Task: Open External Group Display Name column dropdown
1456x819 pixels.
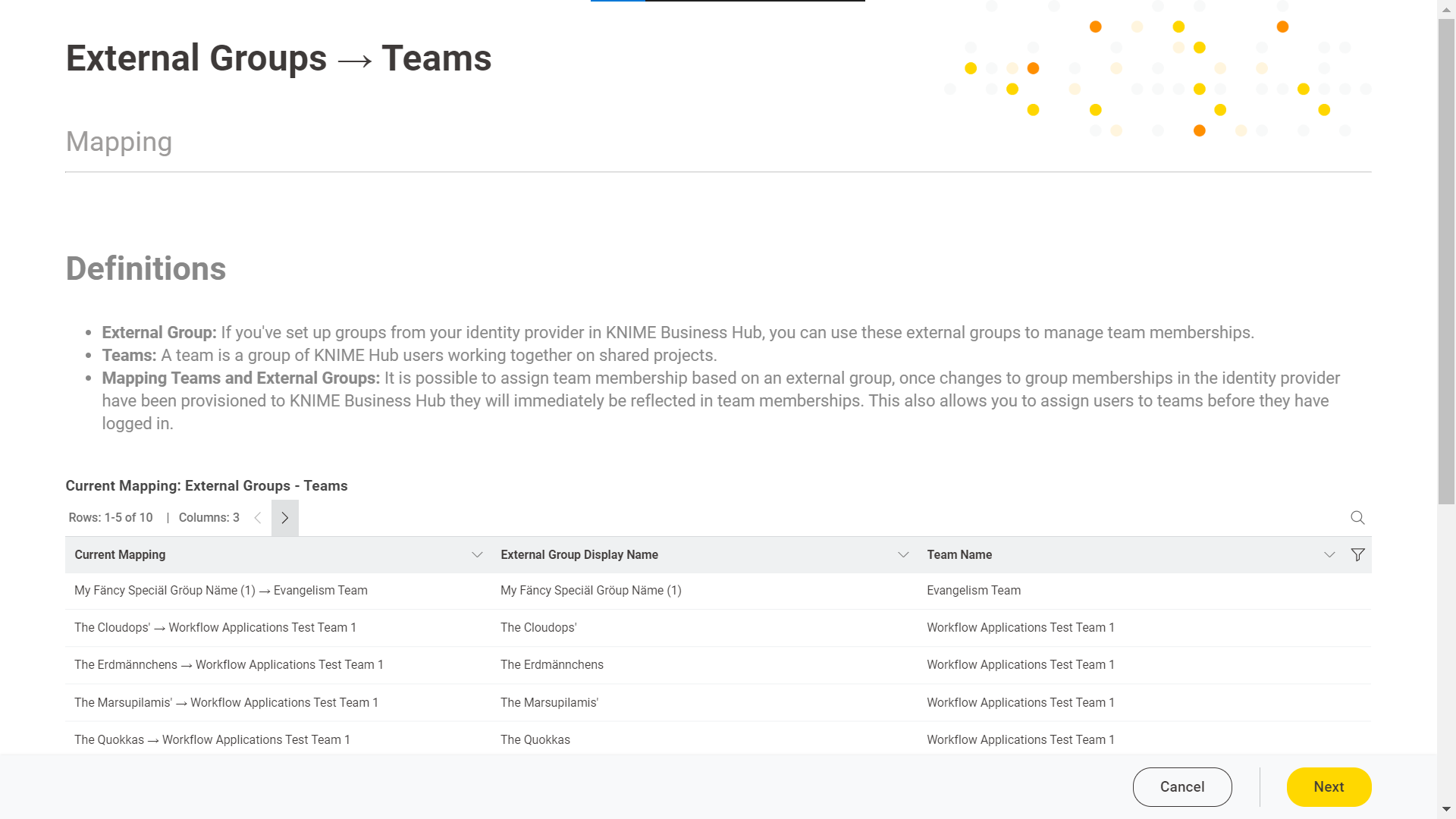Action: point(903,555)
